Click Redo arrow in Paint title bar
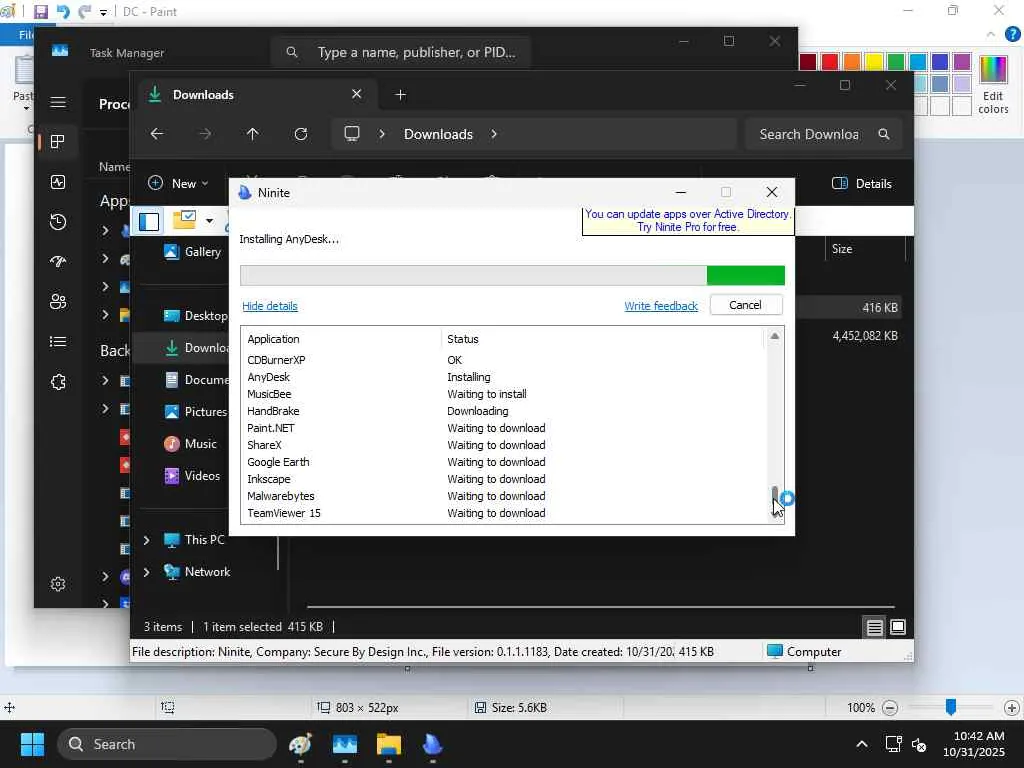1024x768 pixels. point(84,12)
